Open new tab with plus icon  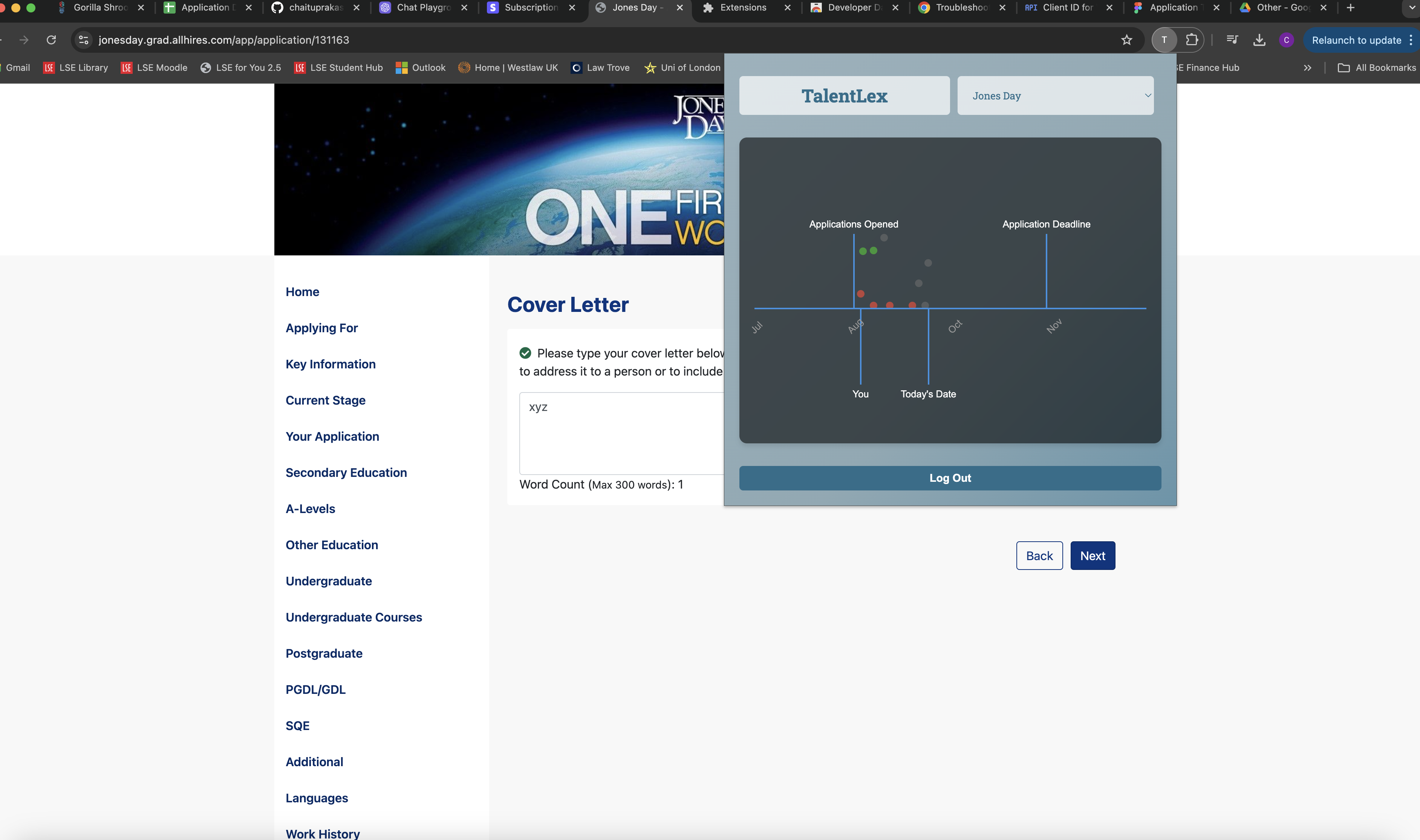click(x=1351, y=8)
